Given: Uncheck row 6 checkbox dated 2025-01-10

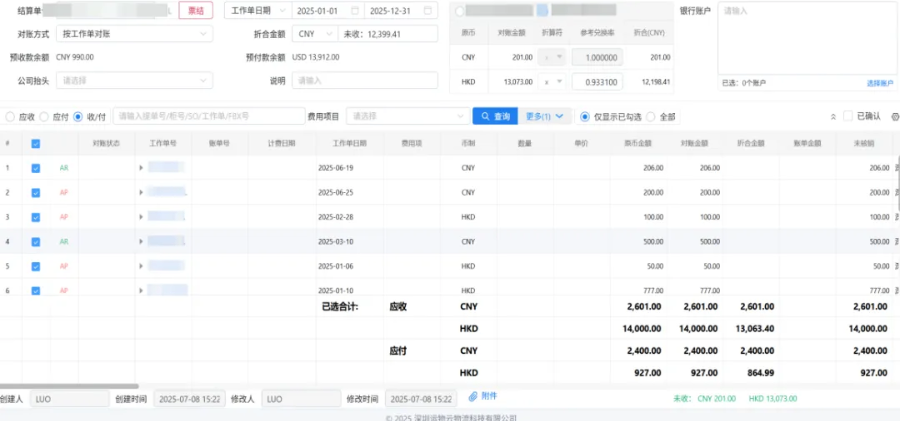Looking at the screenshot, I should tap(36, 291).
